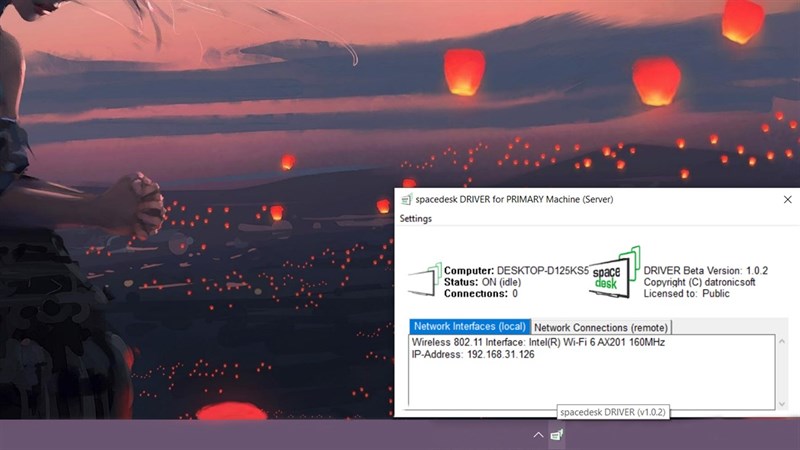Click DRIVER Beta Version: 1.0.2 text
The image size is (800, 450).
click(x=706, y=270)
